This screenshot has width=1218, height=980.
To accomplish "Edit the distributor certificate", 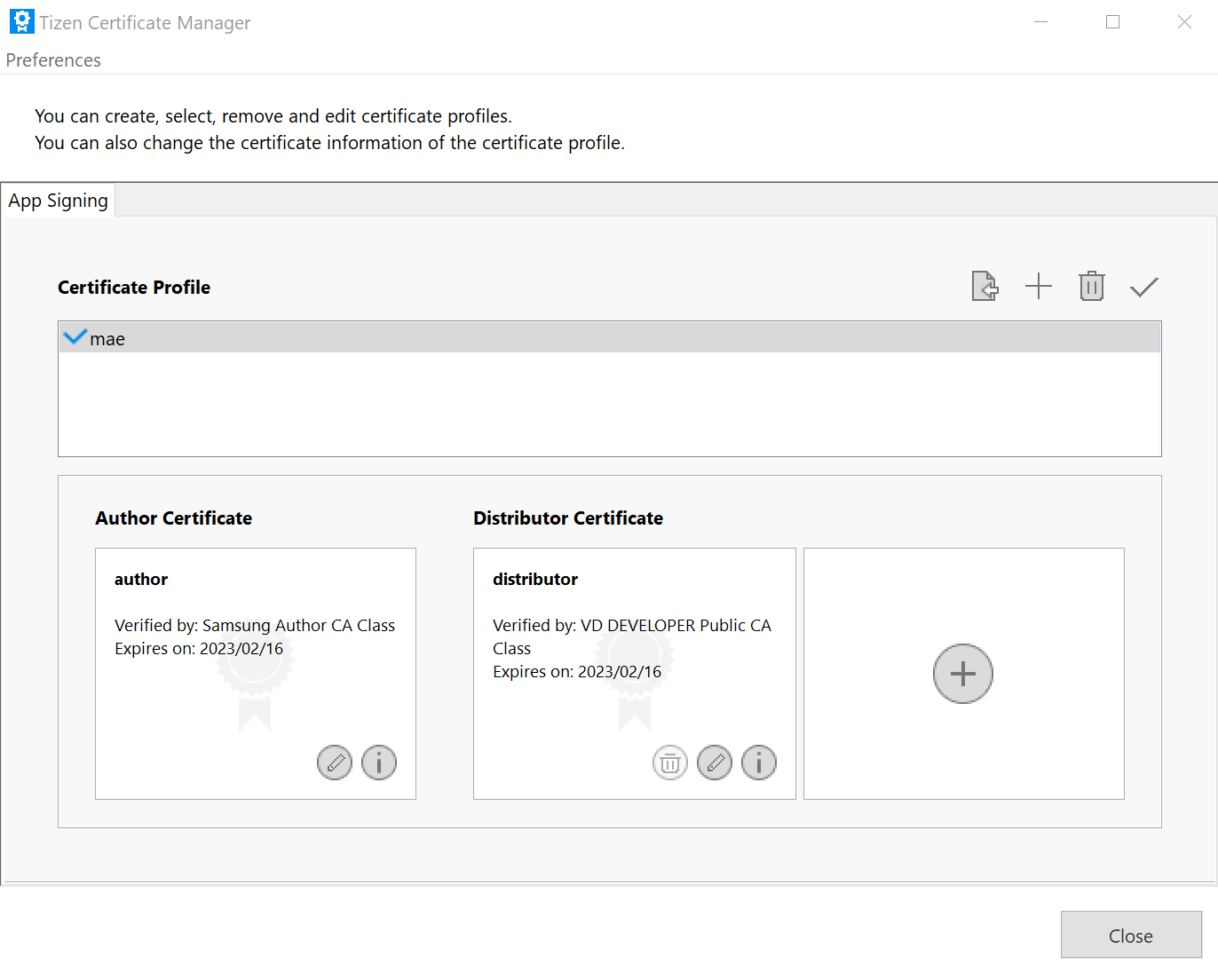I will point(715,763).
